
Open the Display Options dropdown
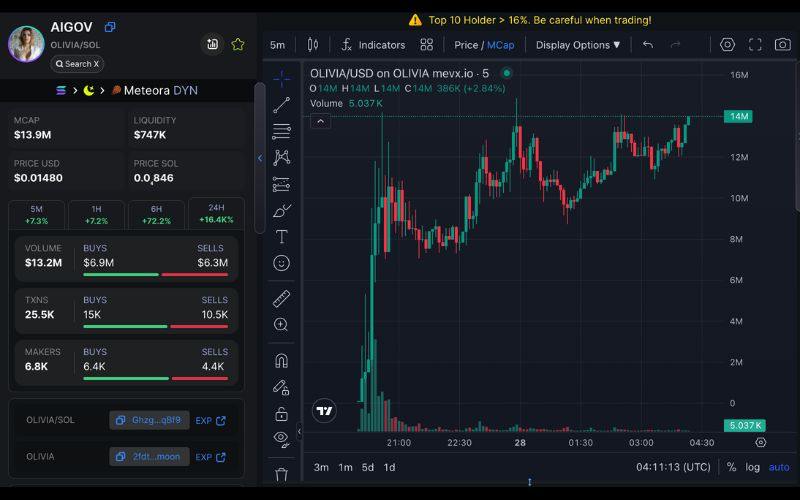click(x=578, y=45)
